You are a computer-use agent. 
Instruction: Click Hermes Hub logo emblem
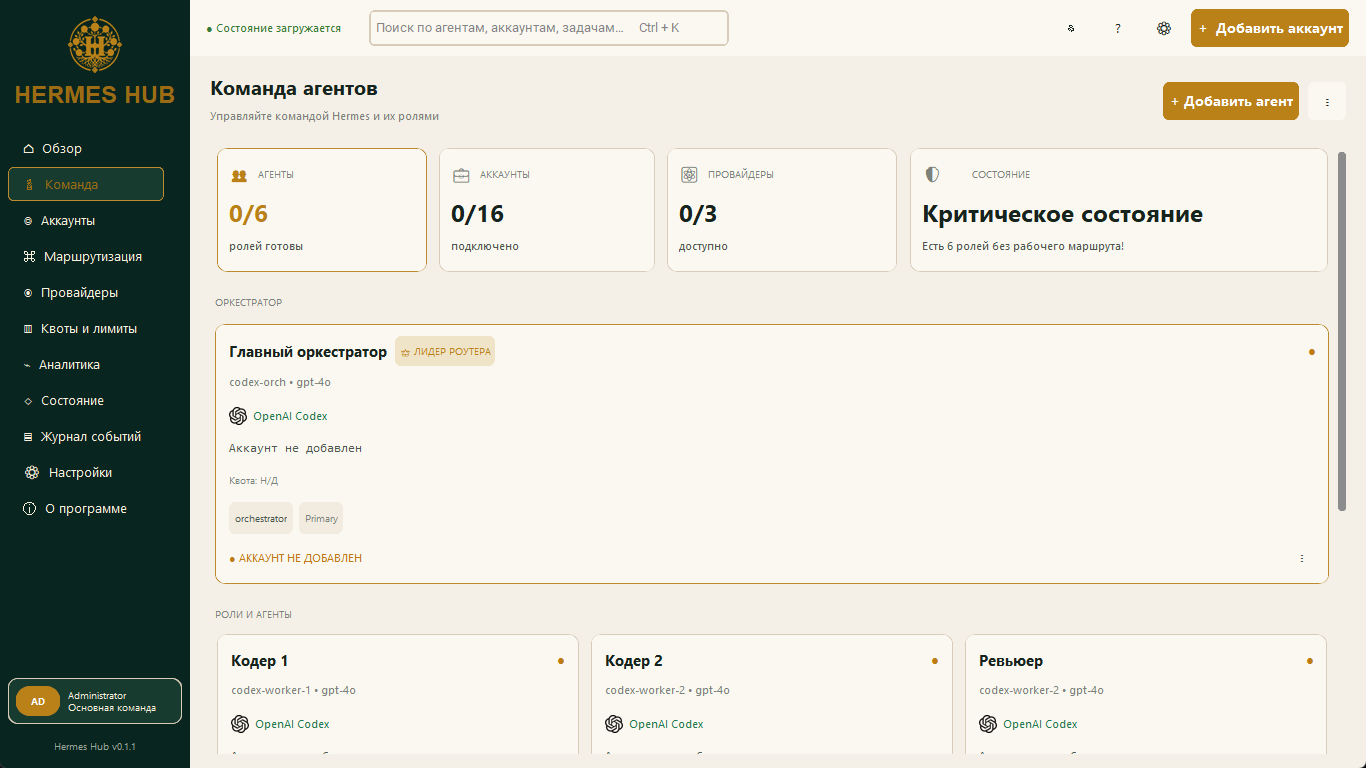(x=95, y=44)
